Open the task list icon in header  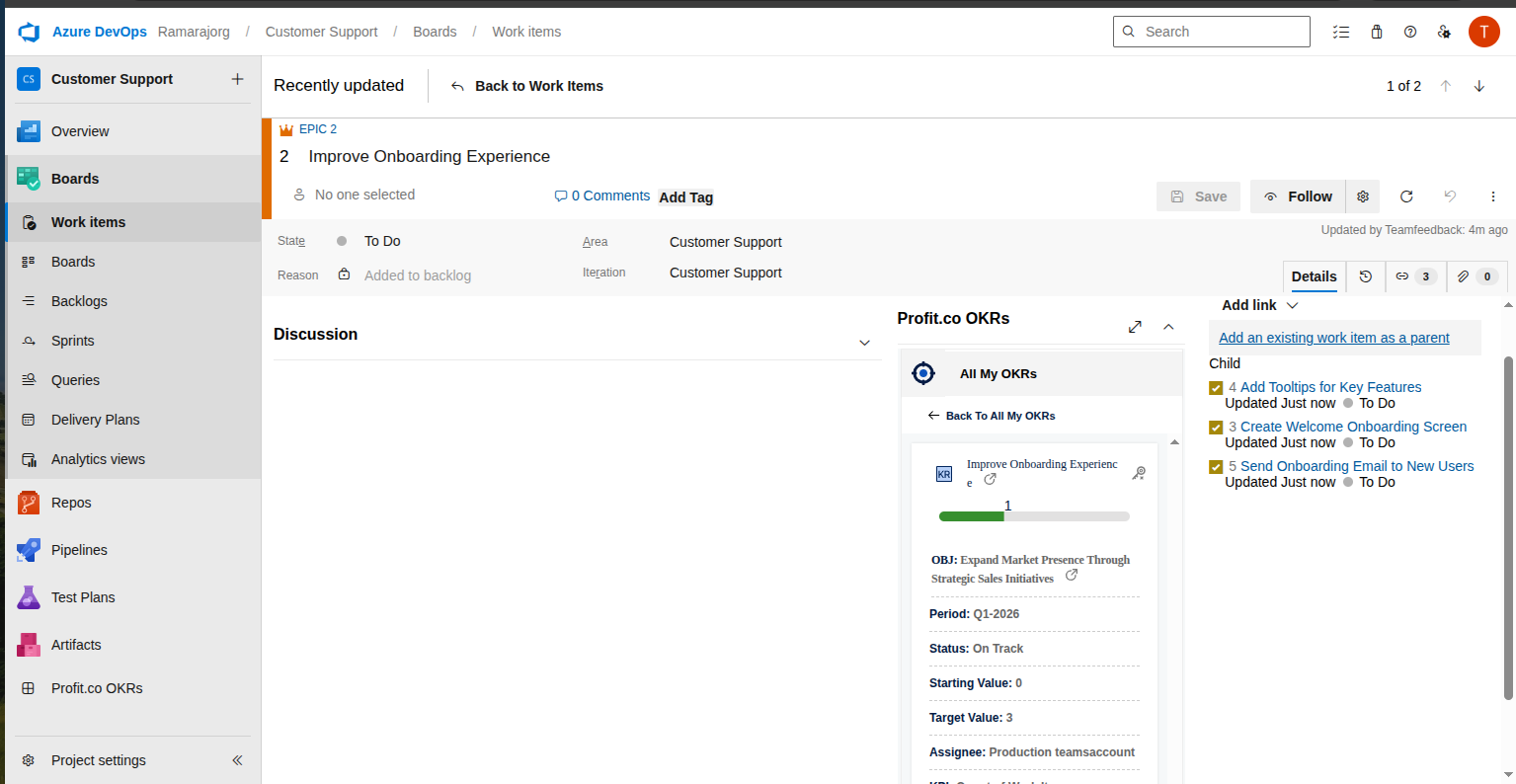pos(1341,32)
